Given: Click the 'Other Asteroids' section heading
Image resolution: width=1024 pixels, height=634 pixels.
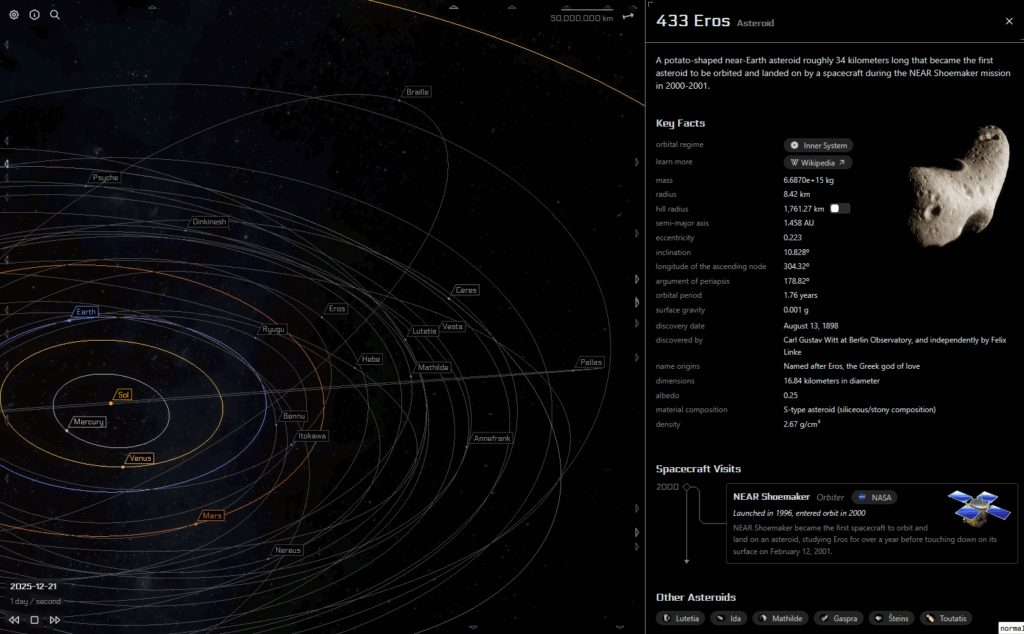Looking at the screenshot, I should pos(696,597).
